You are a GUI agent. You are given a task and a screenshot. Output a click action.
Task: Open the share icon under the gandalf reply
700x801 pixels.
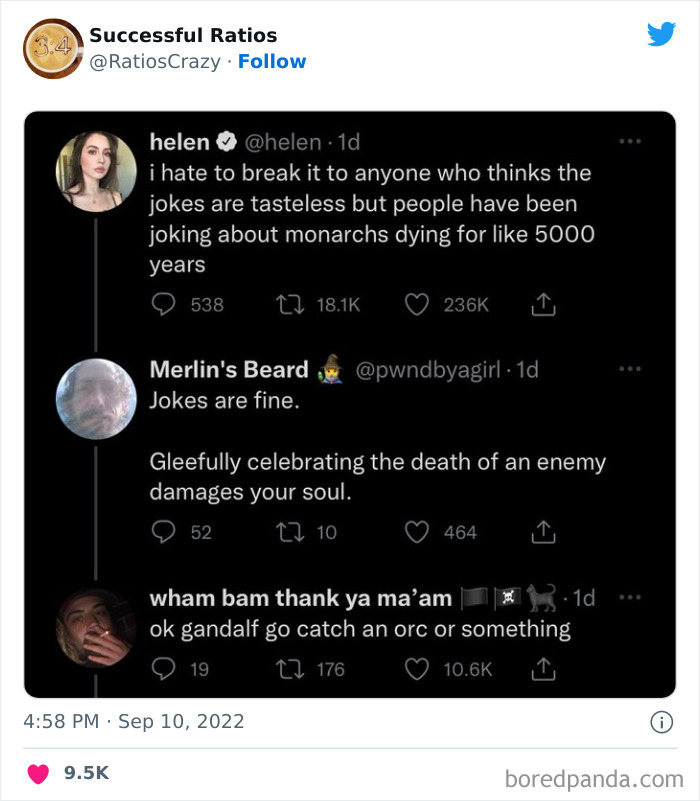tap(543, 670)
